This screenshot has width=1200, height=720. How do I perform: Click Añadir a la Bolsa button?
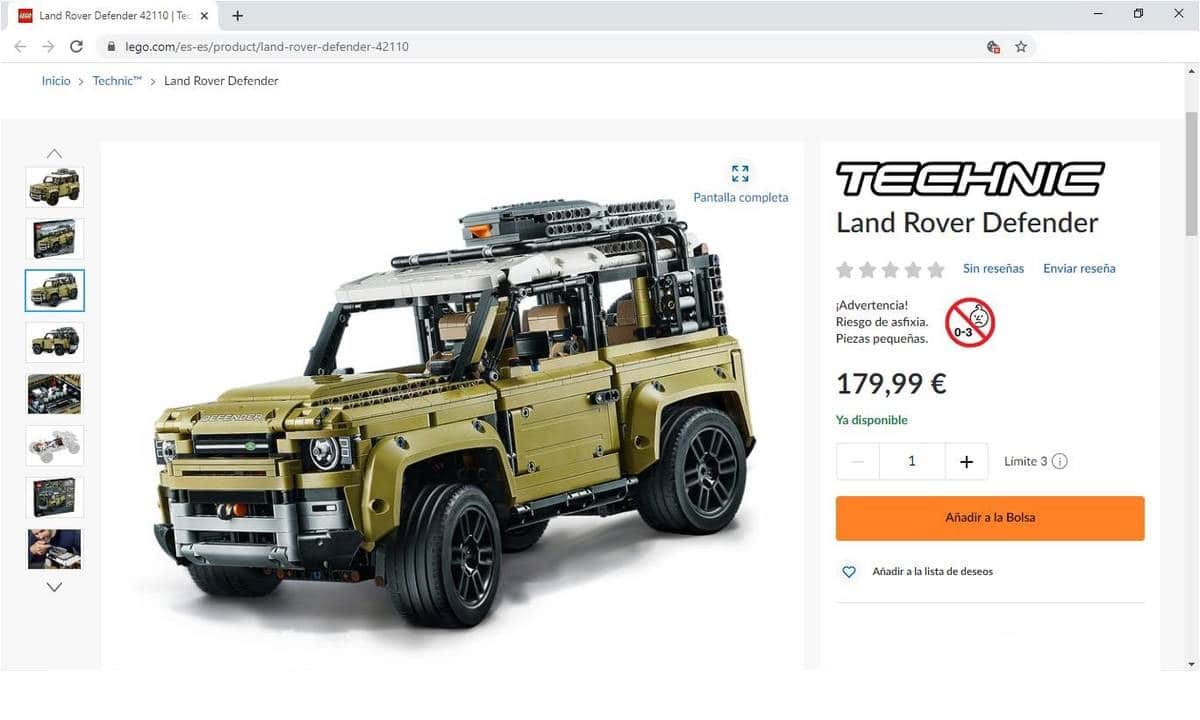click(x=990, y=518)
